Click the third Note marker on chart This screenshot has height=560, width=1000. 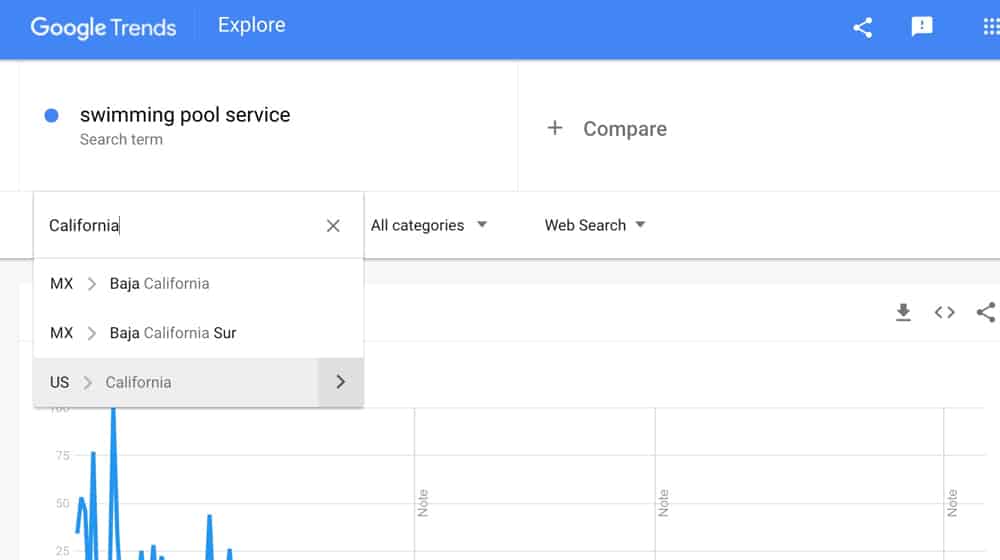coord(952,503)
